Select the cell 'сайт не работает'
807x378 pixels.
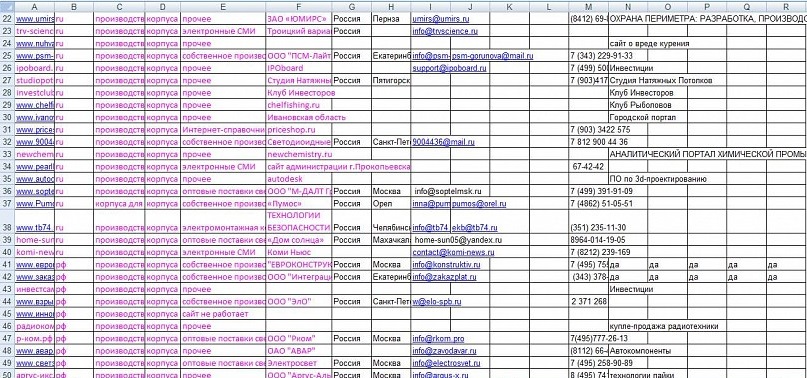pyautogui.click(x=222, y=314)
